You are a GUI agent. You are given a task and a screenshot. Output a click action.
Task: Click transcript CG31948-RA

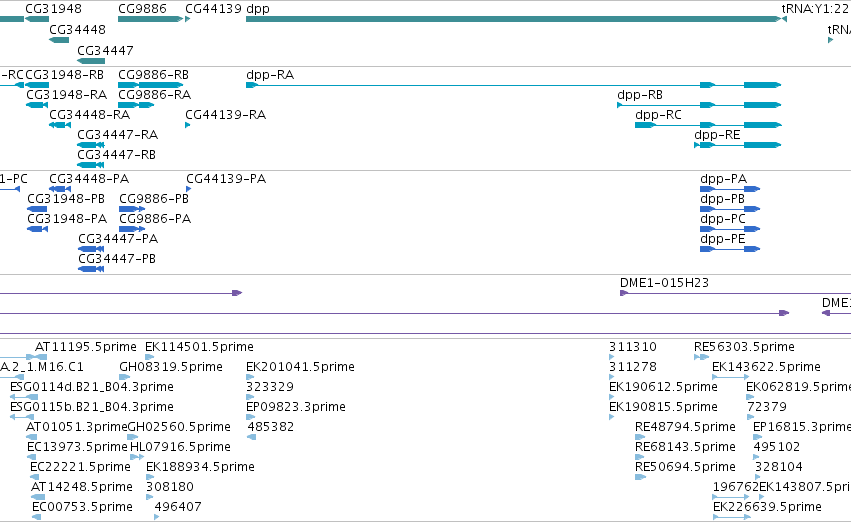pyautogui.click(x=37, y=105)
